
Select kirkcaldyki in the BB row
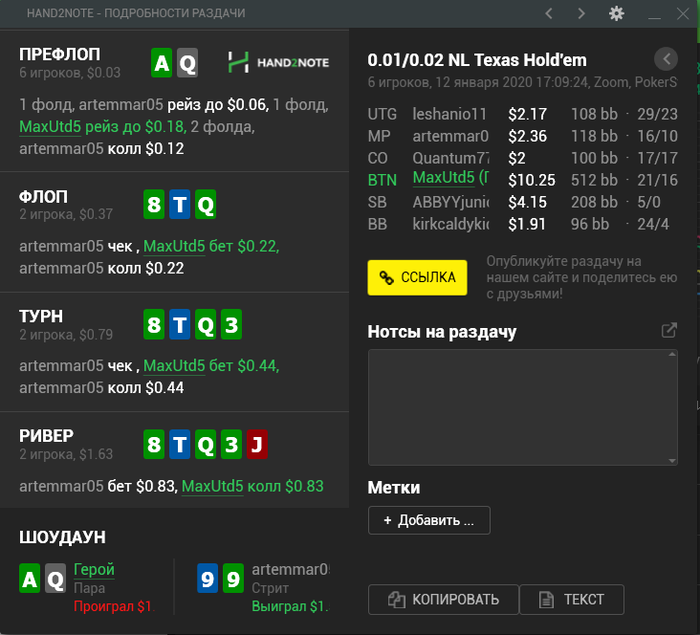pyautogui.click(x=451, y=224)
